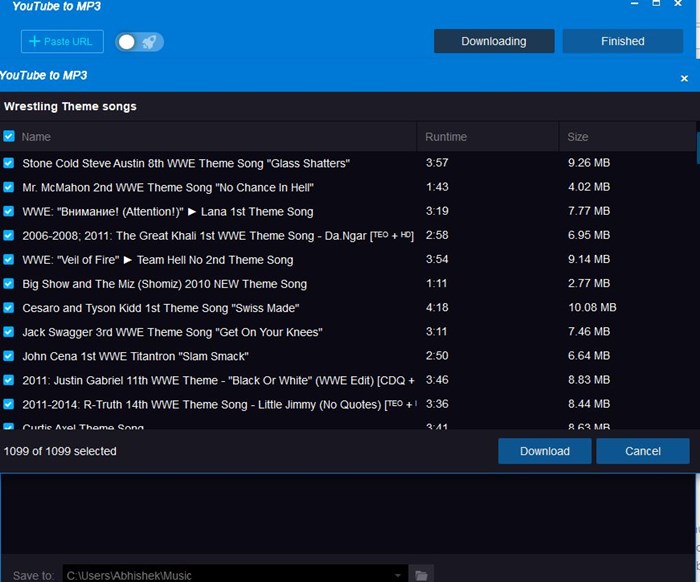700x582 pixels.
Task: Click the 2.77 MB size value
Action: (x=589, y=283)
